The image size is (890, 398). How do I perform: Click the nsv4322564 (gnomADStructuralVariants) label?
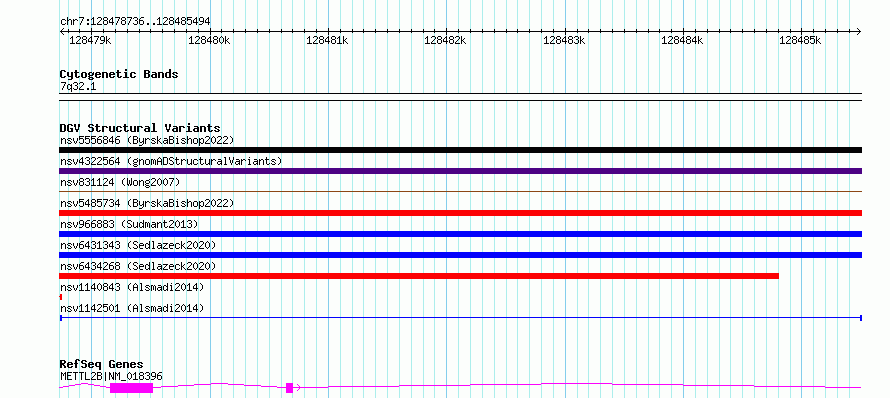point(171,161)
